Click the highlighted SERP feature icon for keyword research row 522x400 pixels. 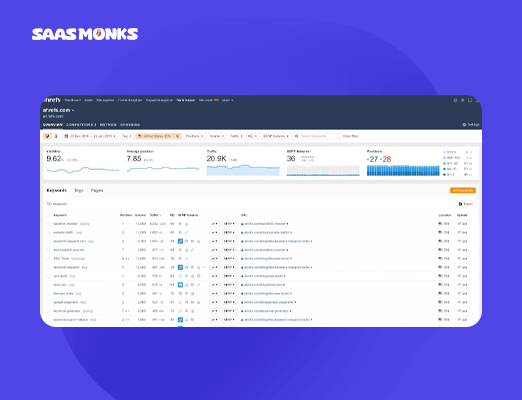[x=180, y=267]
